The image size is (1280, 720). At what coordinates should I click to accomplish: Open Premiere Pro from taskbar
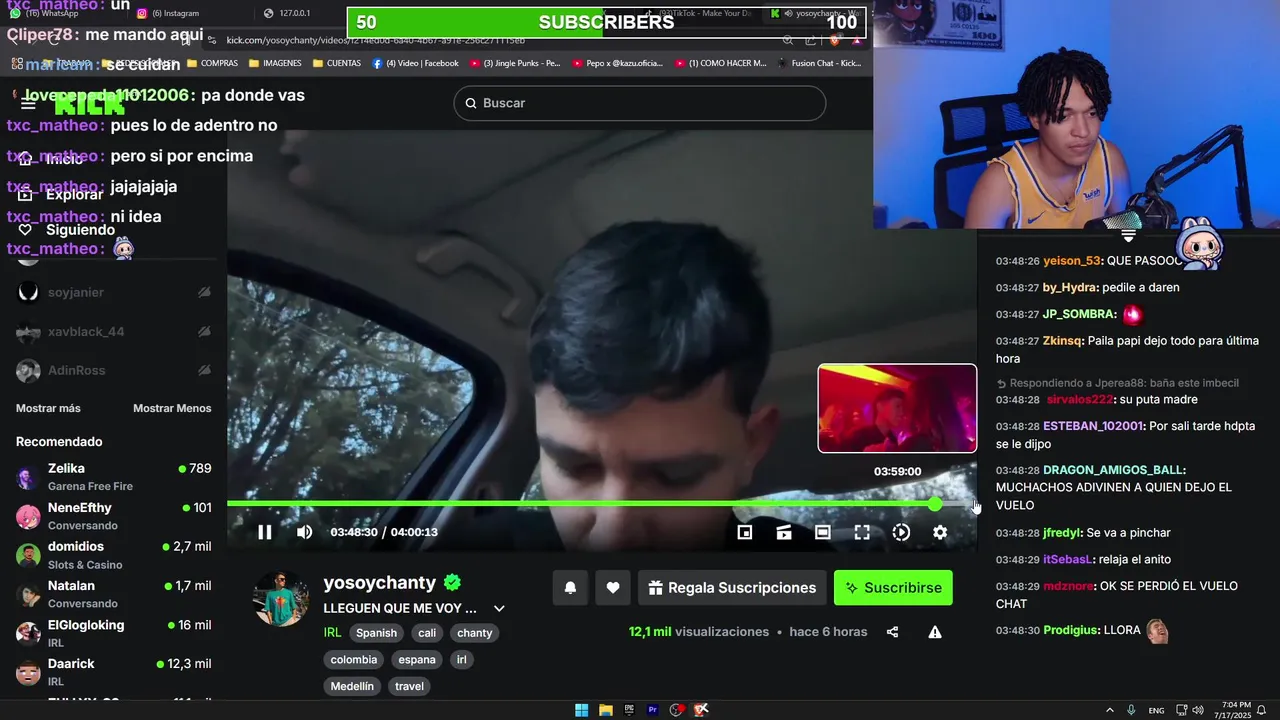[x=653, y=710]
